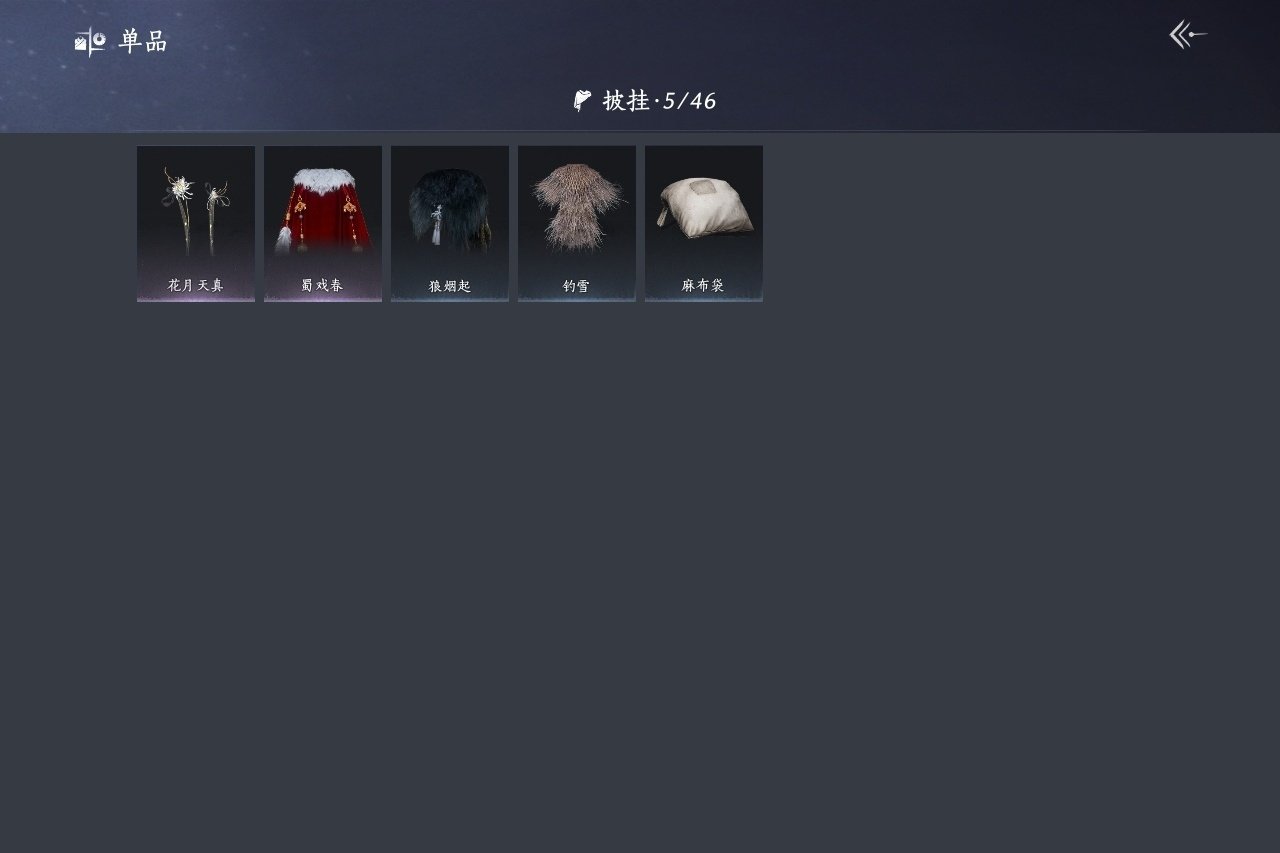
Task: Click the 钓雪 name label
Action: (577, 286)
